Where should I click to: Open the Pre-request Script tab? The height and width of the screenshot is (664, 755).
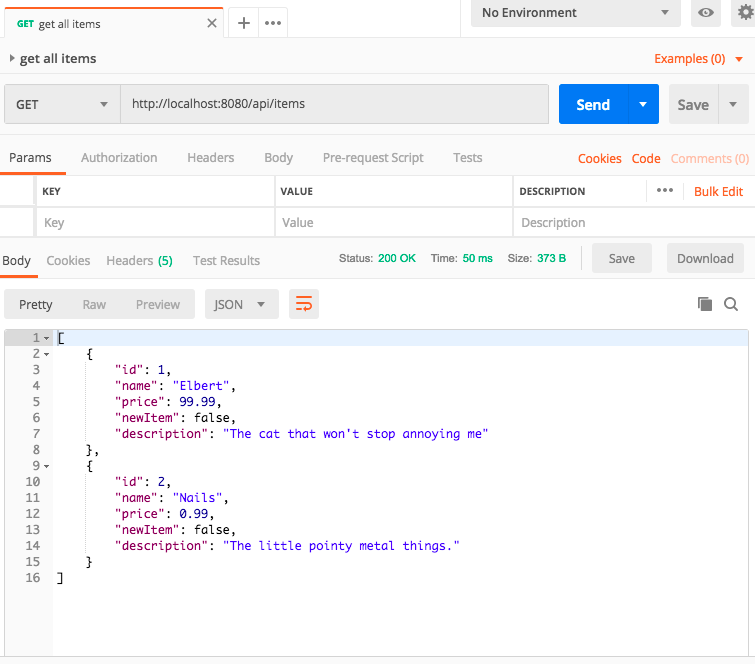[x=373, y=158]
